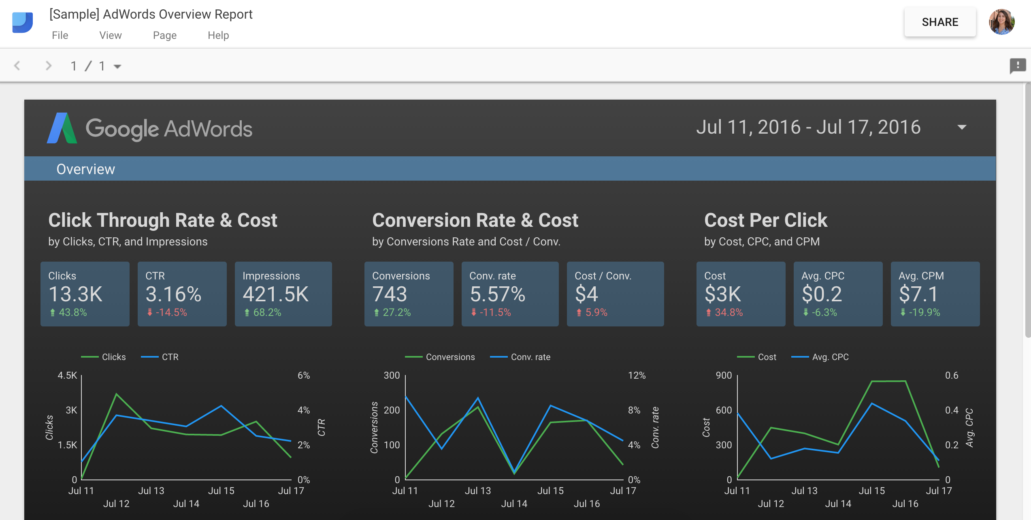Screen dimensions: 1031x520
Task: Toggle the Conversions legend entry
Action: [440, 357]
